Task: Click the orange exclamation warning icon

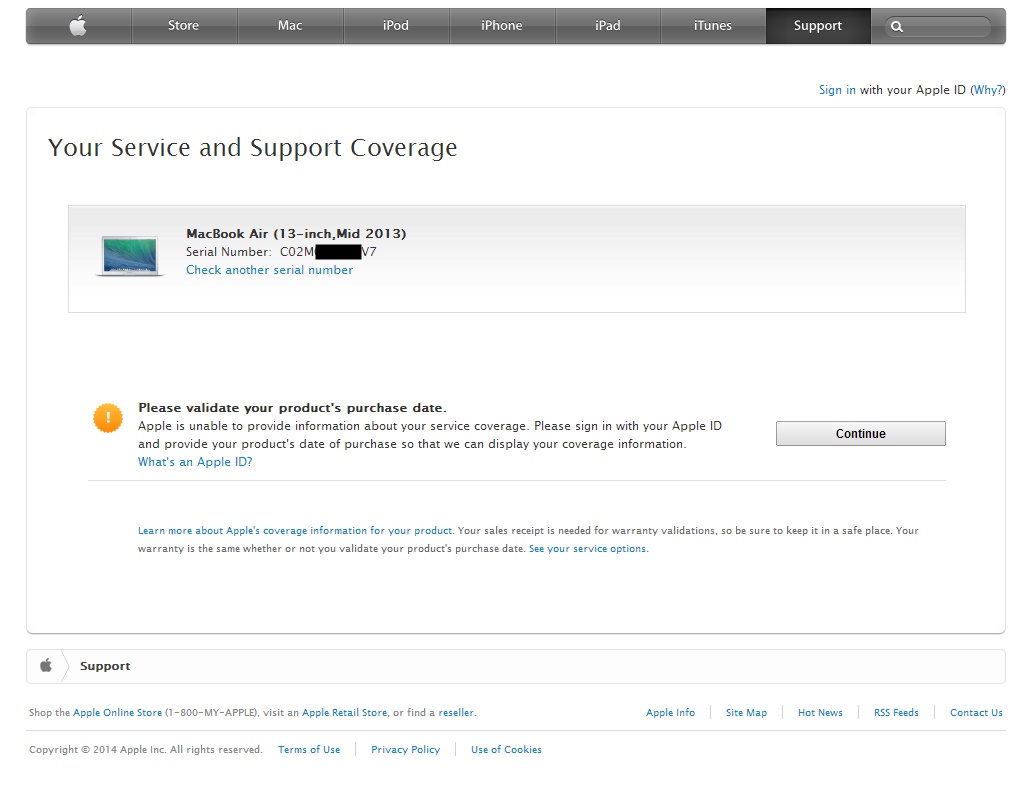Action: [x=108, y=418]
